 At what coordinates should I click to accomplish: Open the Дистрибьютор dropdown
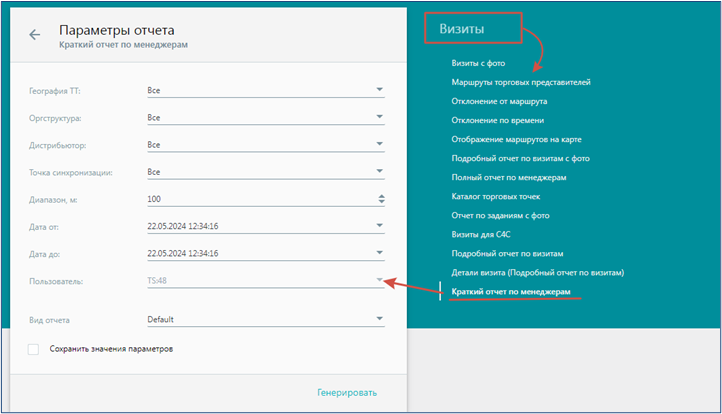[266, 145]
